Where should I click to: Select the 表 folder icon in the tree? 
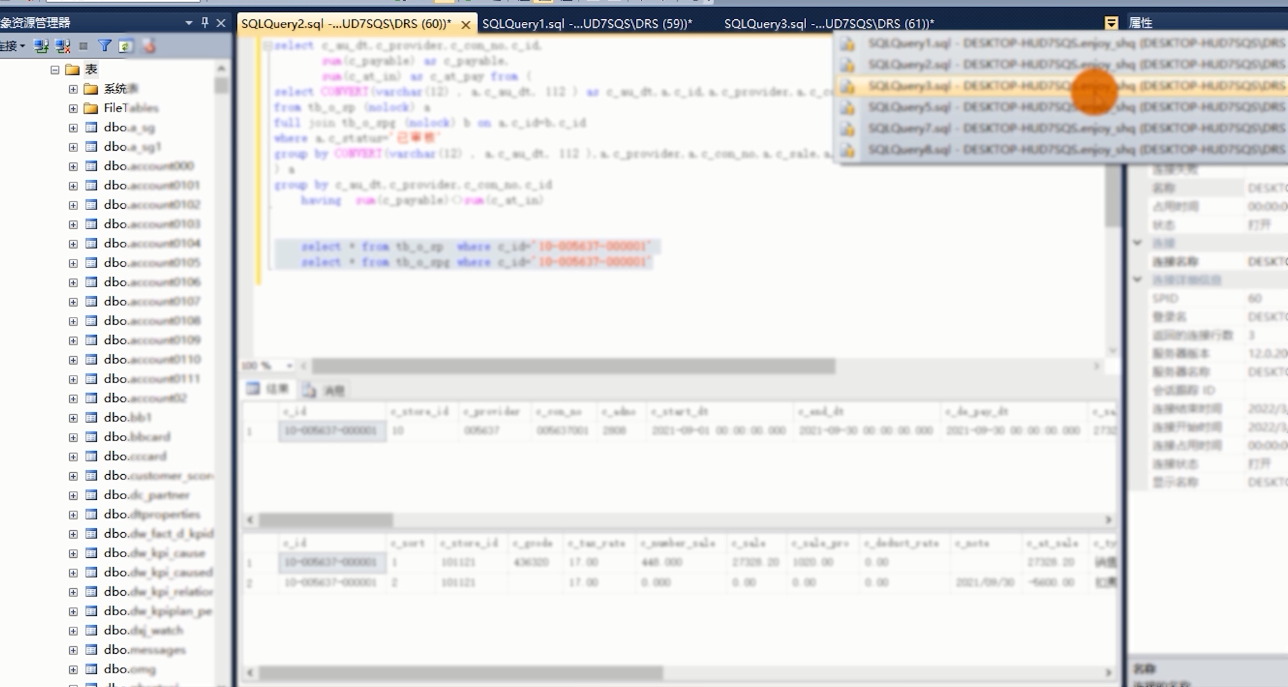[x=72, y=70]
